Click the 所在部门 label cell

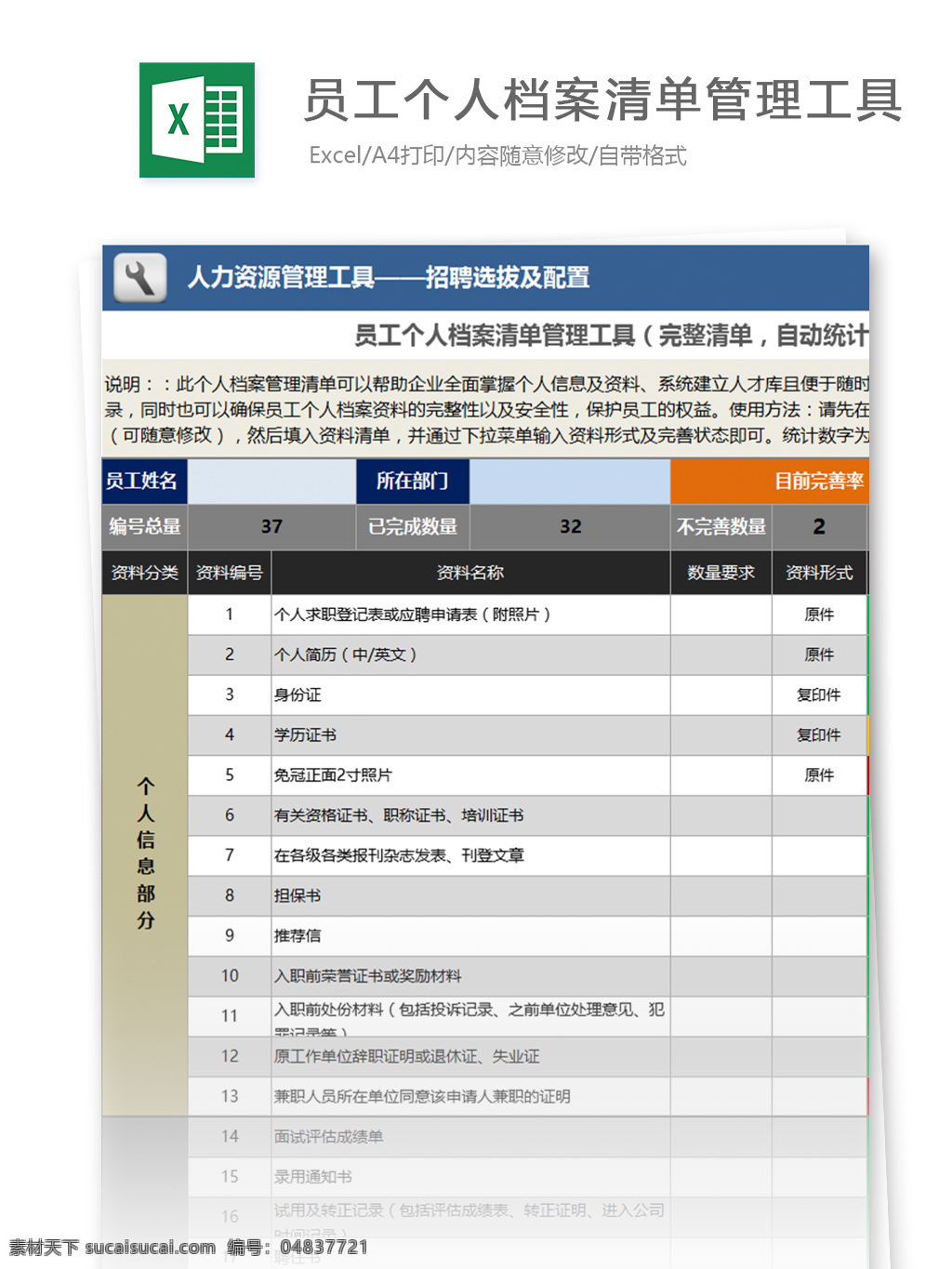(x=413, y=481)
